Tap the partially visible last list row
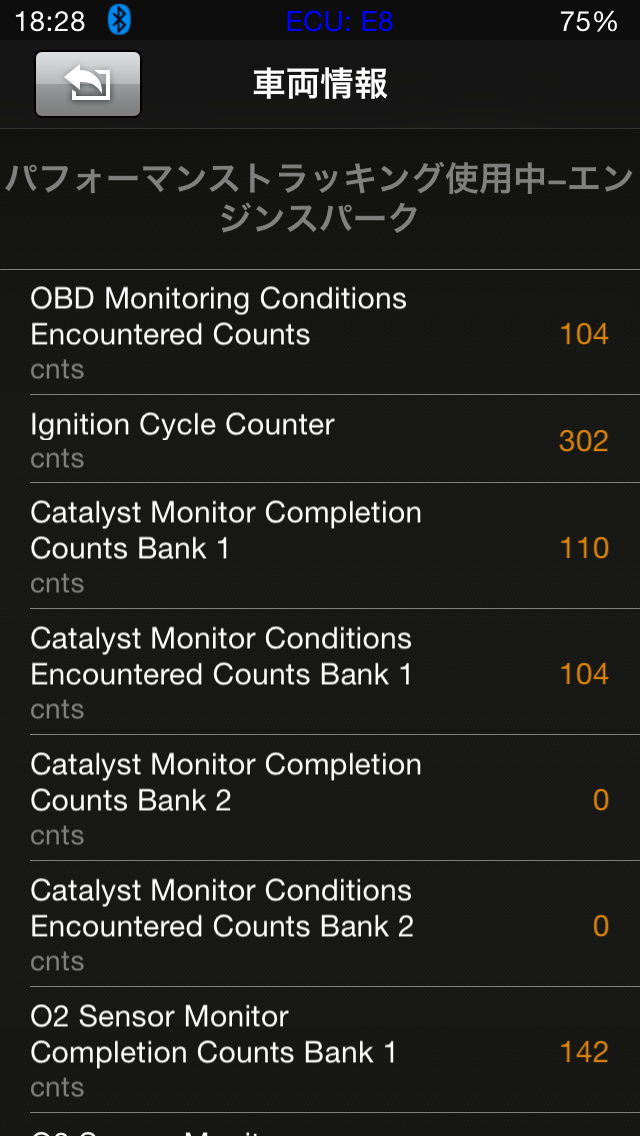The image size is (640, 1136). [x=320, y=1126]
